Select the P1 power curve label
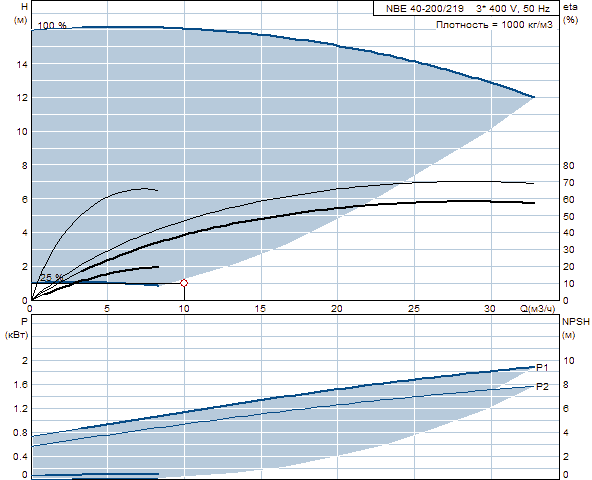The width and height of the screenshot is (592, 480). tap(542, 367)
